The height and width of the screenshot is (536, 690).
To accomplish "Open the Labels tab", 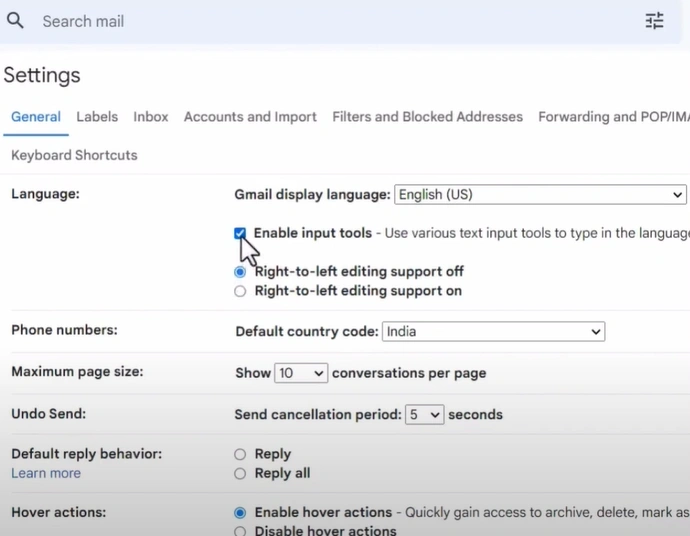I will (97, 117).
